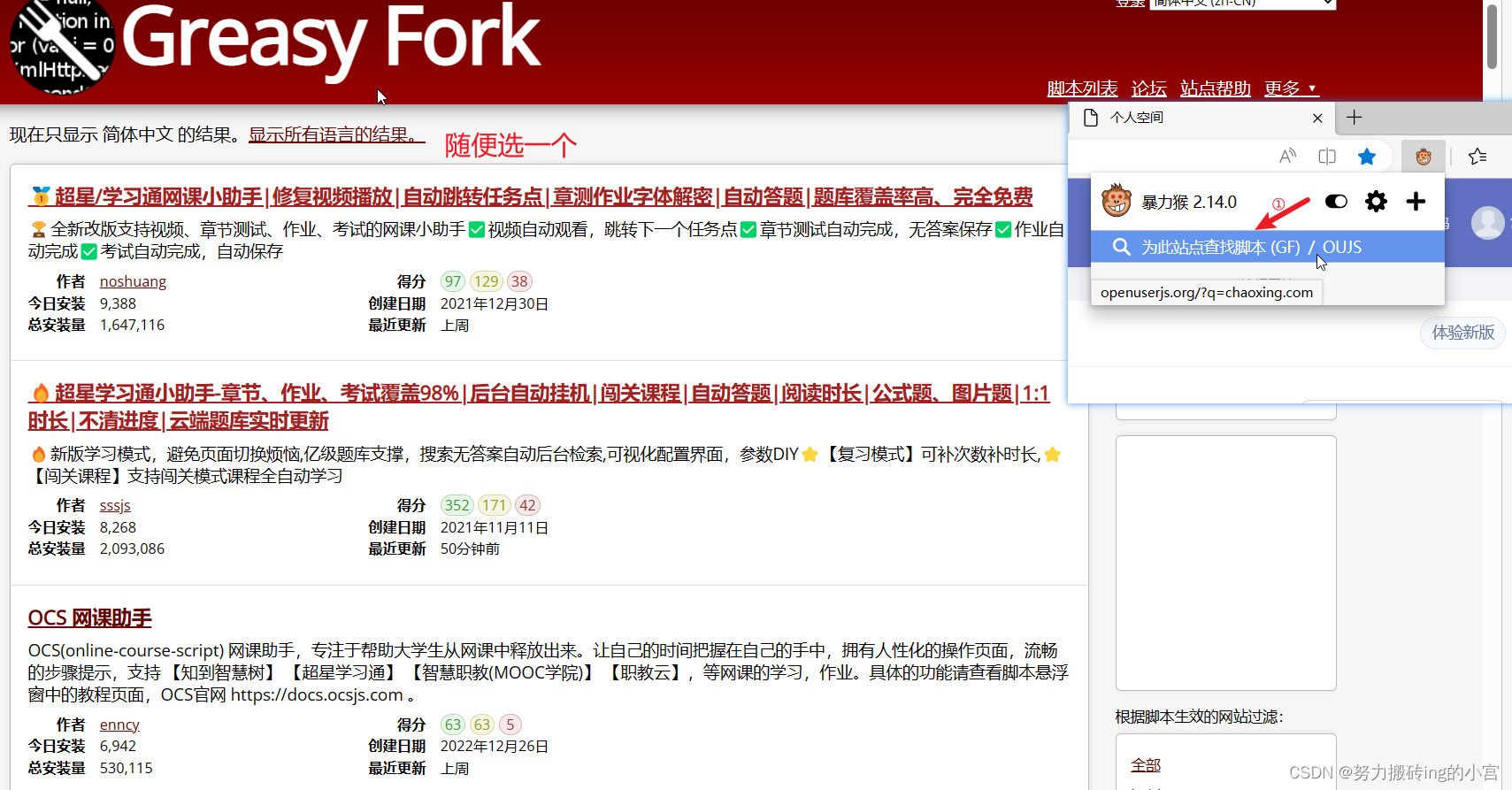The height and width of the screenshot is (790, 1512).
Task: Click the 体验新版 button
Action: click(x=1463, y=333)
